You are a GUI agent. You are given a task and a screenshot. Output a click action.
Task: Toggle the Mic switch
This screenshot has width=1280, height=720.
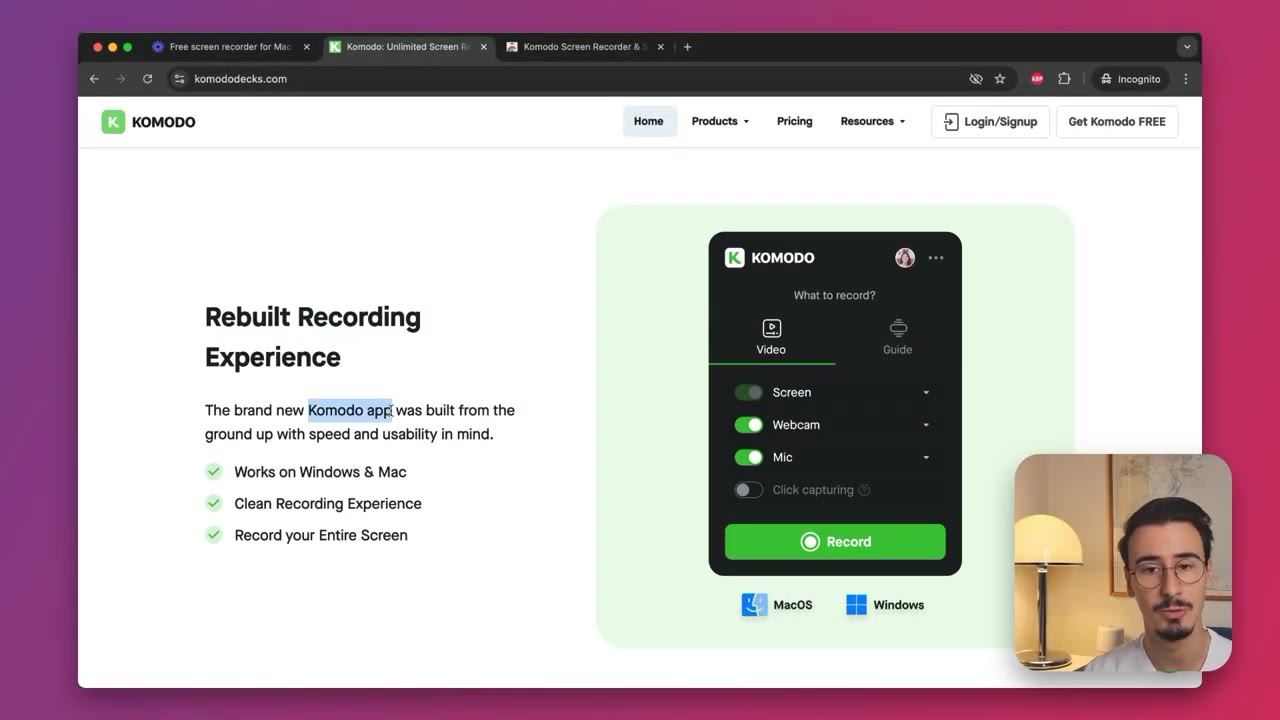(x=748, y=457)
